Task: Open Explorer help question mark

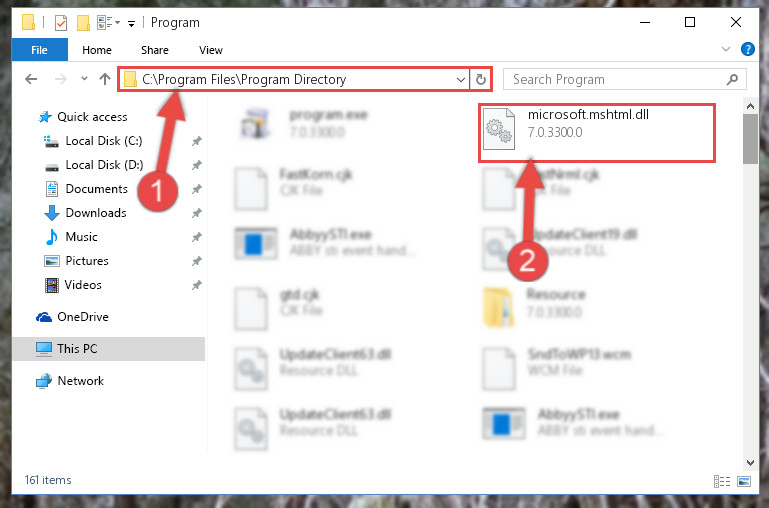Action: pos(747,50)
